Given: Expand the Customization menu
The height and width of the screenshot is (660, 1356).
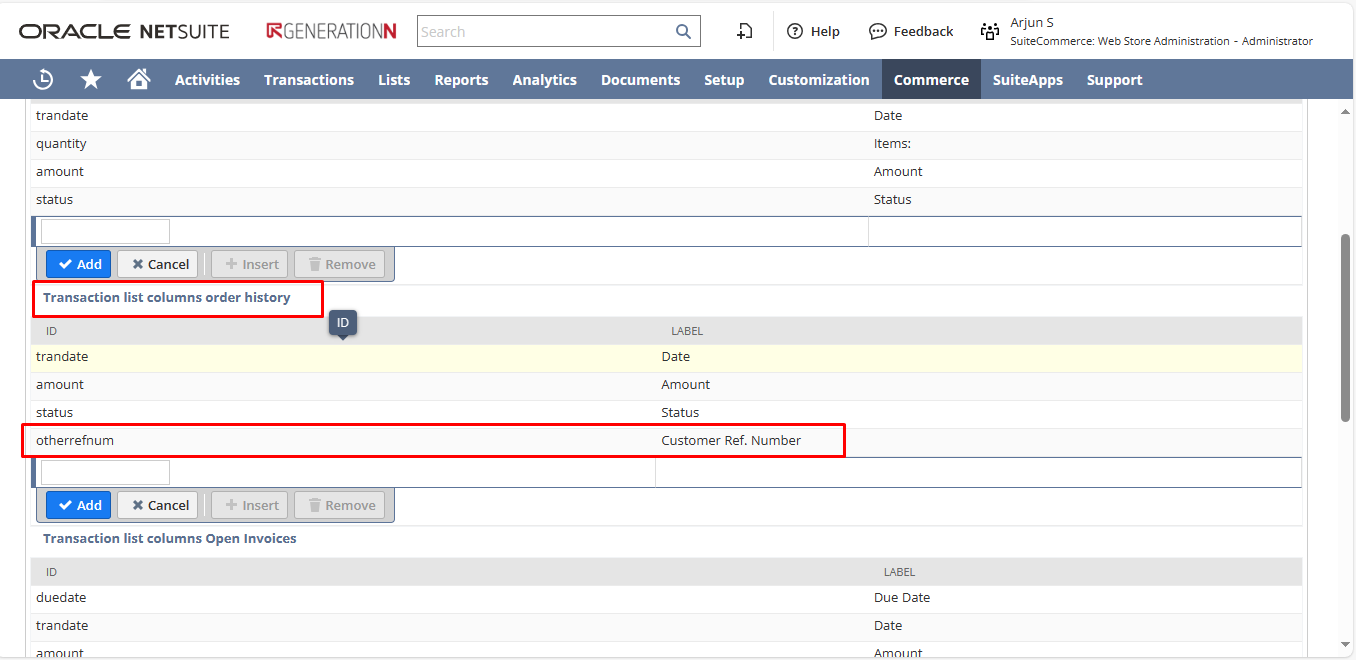Looking at the screenshot, I should tap(819, 80).
